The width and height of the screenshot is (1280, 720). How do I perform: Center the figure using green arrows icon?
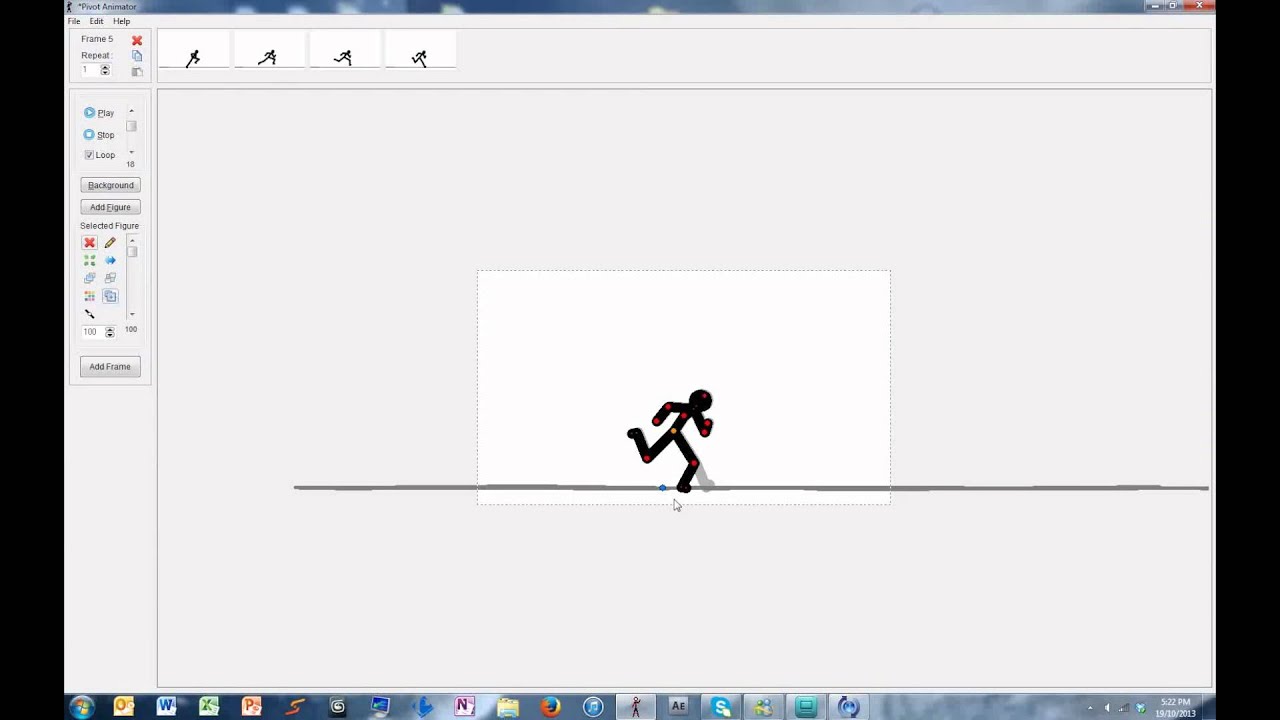(89, 260)
